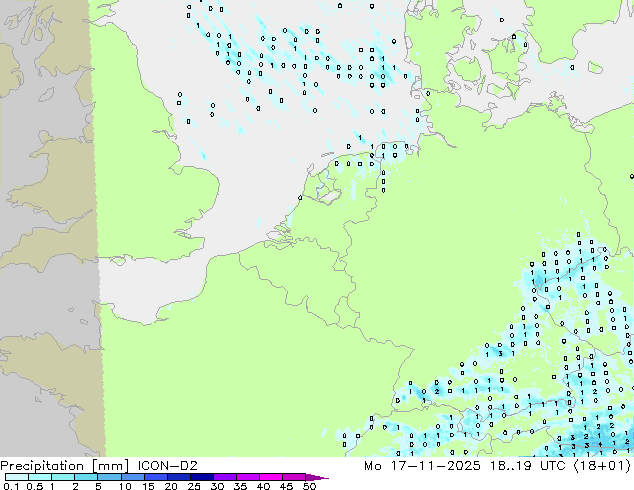Click the '10' legend value label
Image resolution: width=634 pixels, height=490 pixels.
click(125, 486)
